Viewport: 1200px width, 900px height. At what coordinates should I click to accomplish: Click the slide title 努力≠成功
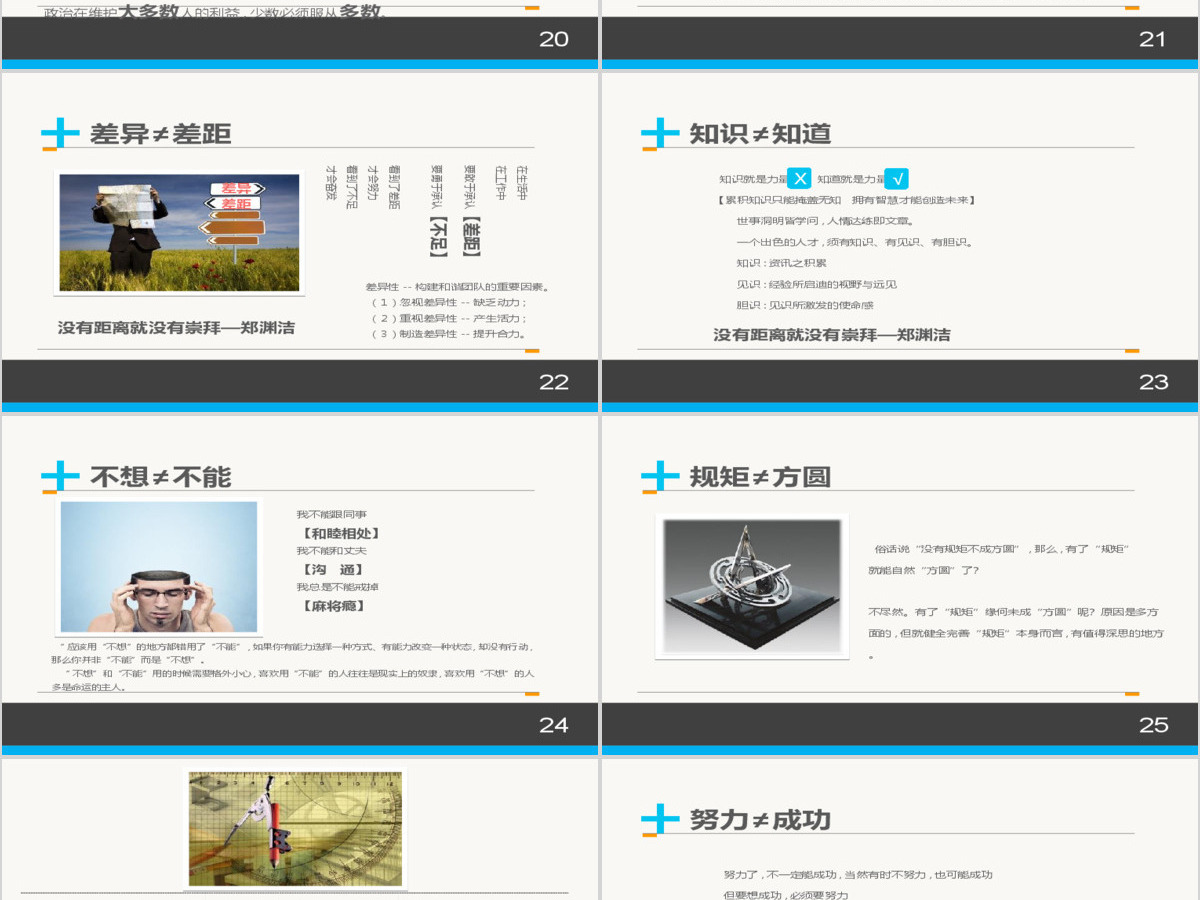click(761, 820)
